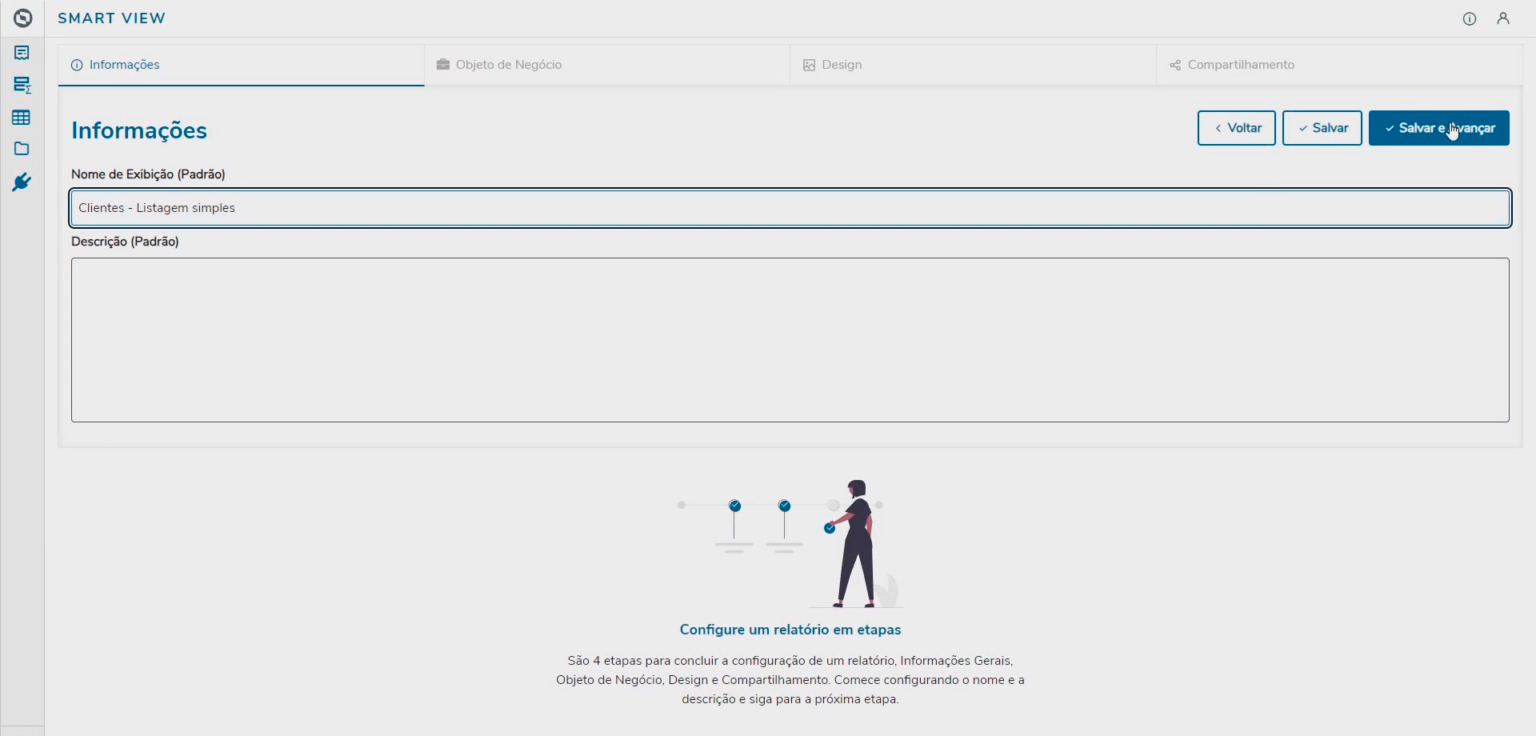Screen dimensions: 1536x736
Task: Click the TOTVS logo icon
Action: point(22,18)
